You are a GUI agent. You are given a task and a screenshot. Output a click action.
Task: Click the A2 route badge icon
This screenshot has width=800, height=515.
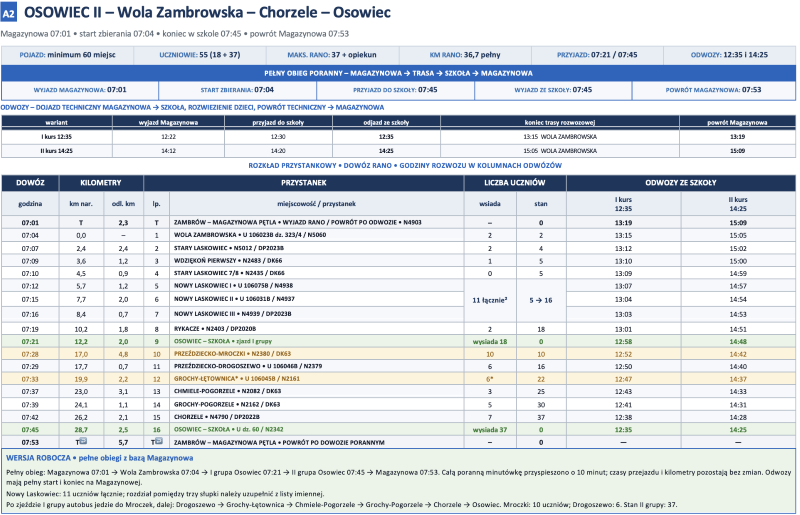click(x=9, y=12)
